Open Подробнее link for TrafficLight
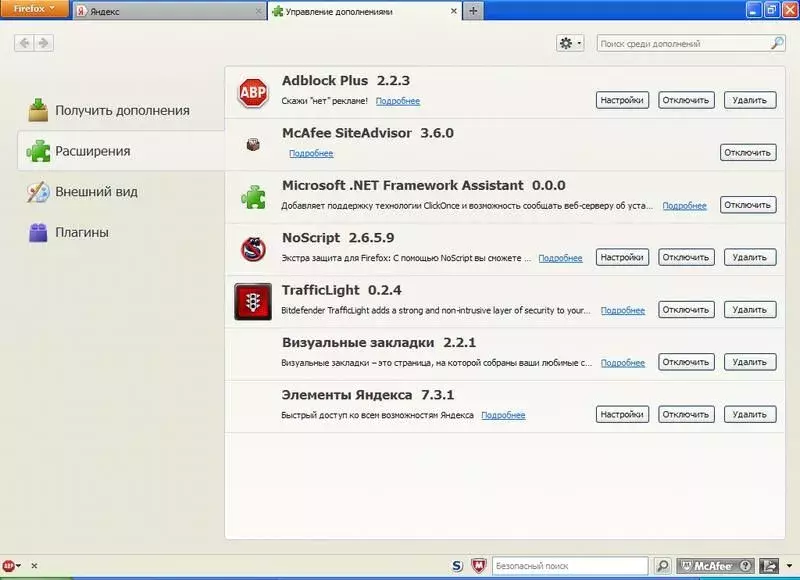The image size is (800, 580). click(622, 310)
